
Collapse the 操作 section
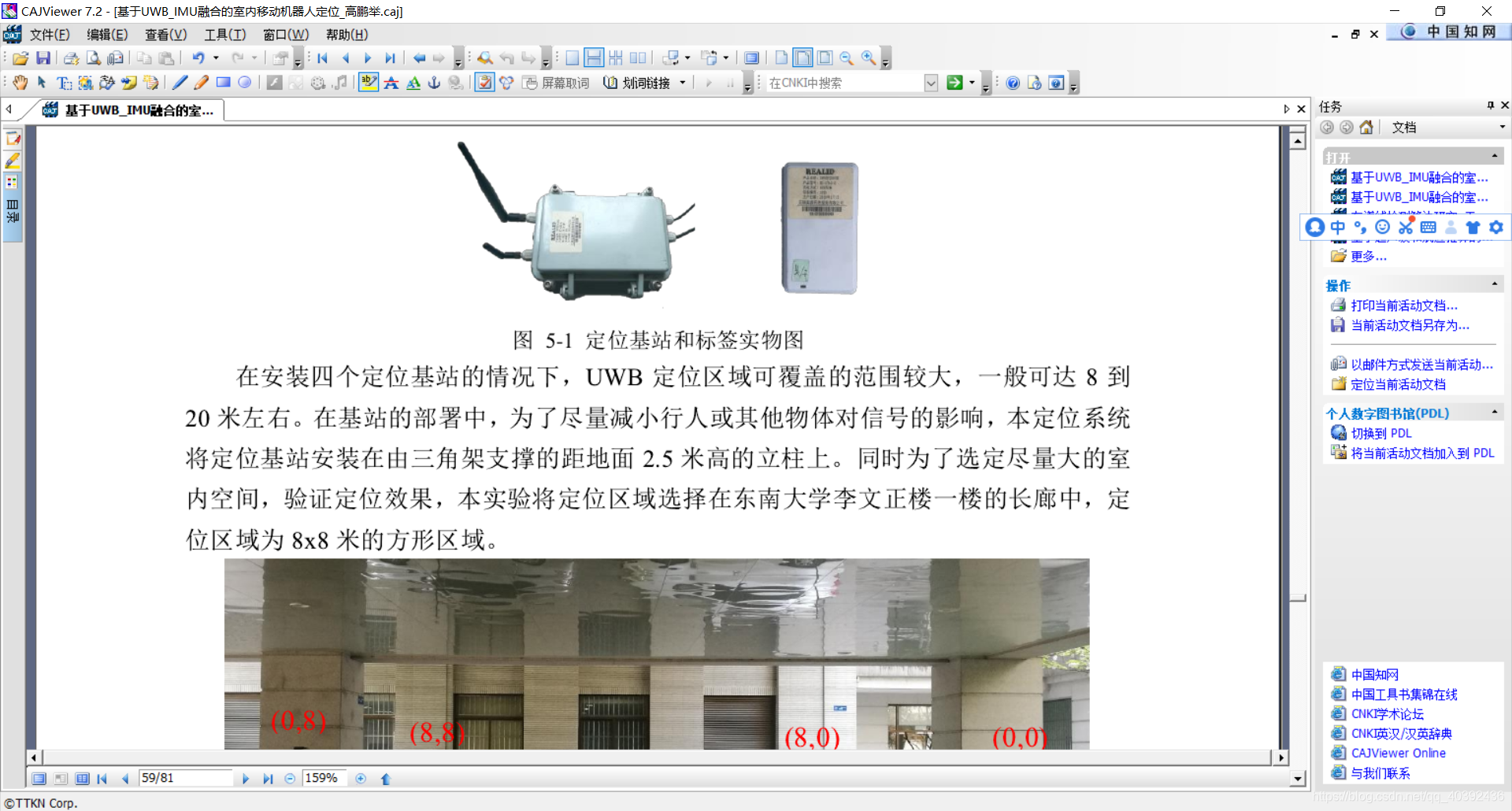point(1495,284)
